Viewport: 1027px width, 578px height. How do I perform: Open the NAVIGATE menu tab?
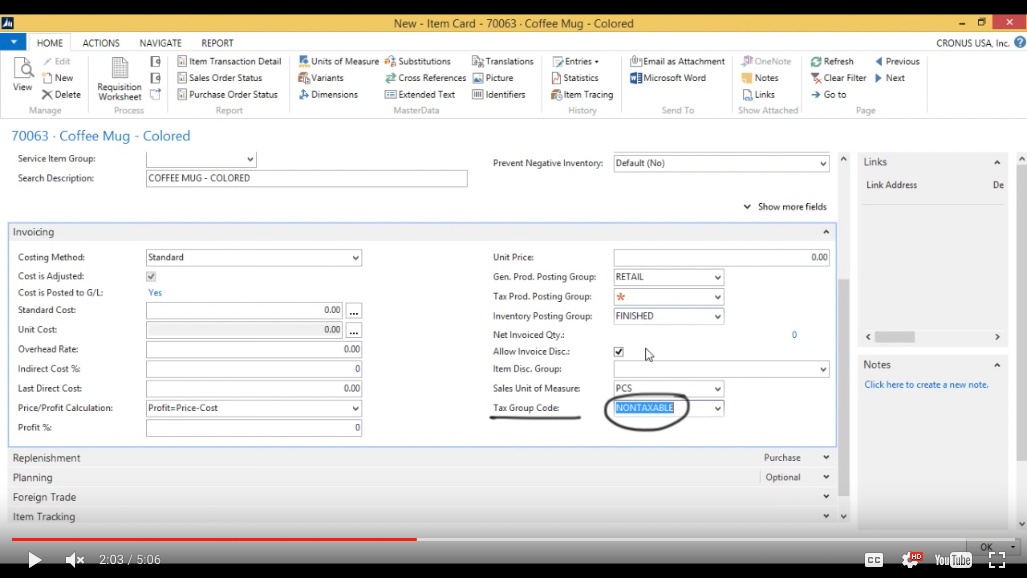[160, 42]
